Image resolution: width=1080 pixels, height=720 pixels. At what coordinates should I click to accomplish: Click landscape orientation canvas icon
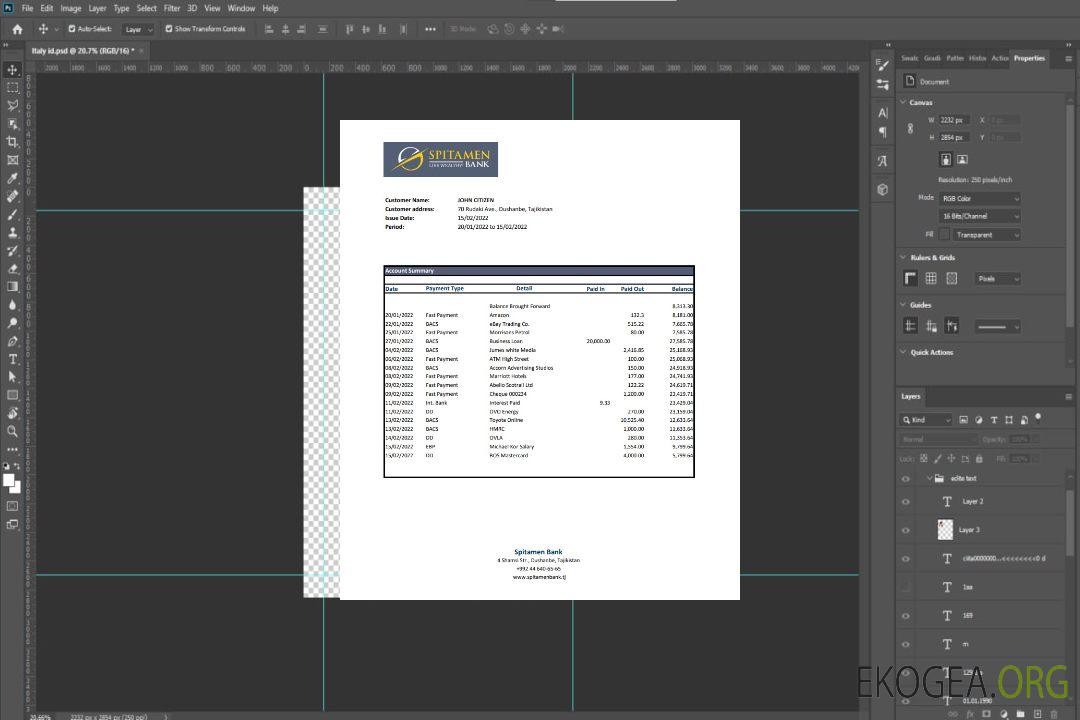[962, 159]
